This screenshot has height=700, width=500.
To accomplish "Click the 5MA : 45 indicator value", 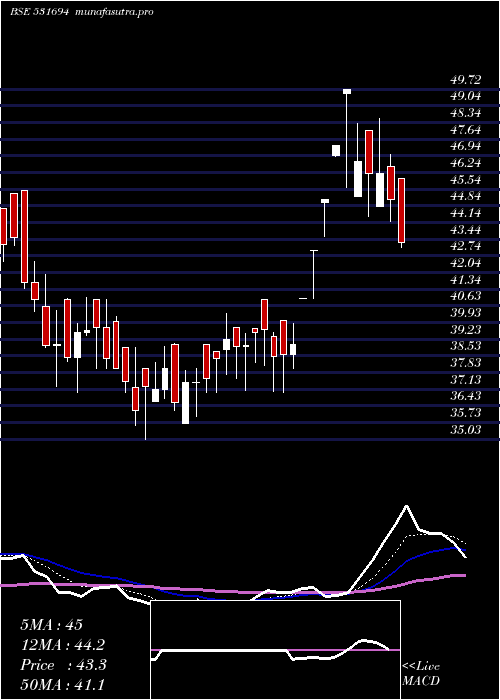I will [x=51, y=625].
